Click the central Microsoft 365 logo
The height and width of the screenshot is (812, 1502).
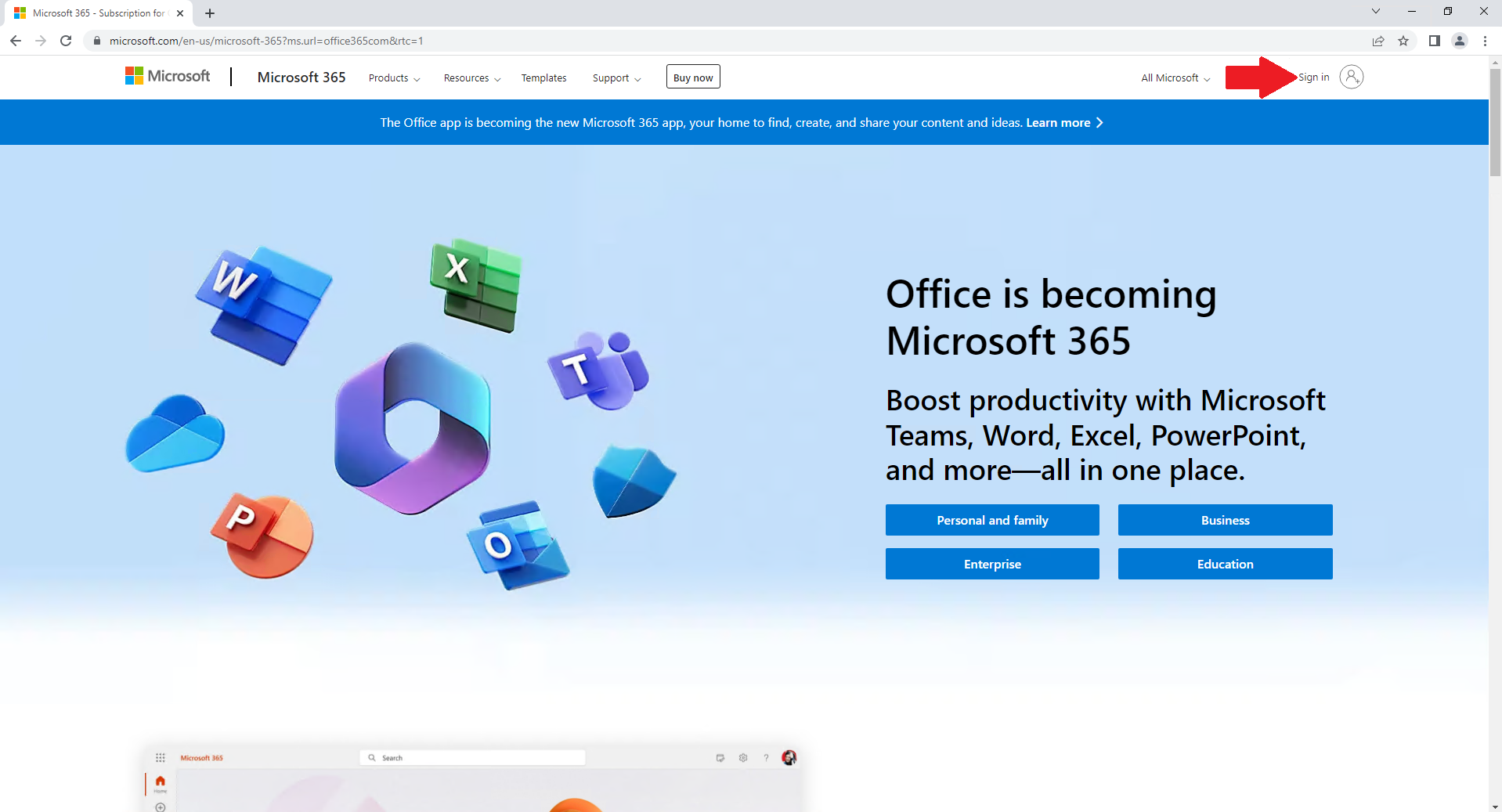click(413, 428)
